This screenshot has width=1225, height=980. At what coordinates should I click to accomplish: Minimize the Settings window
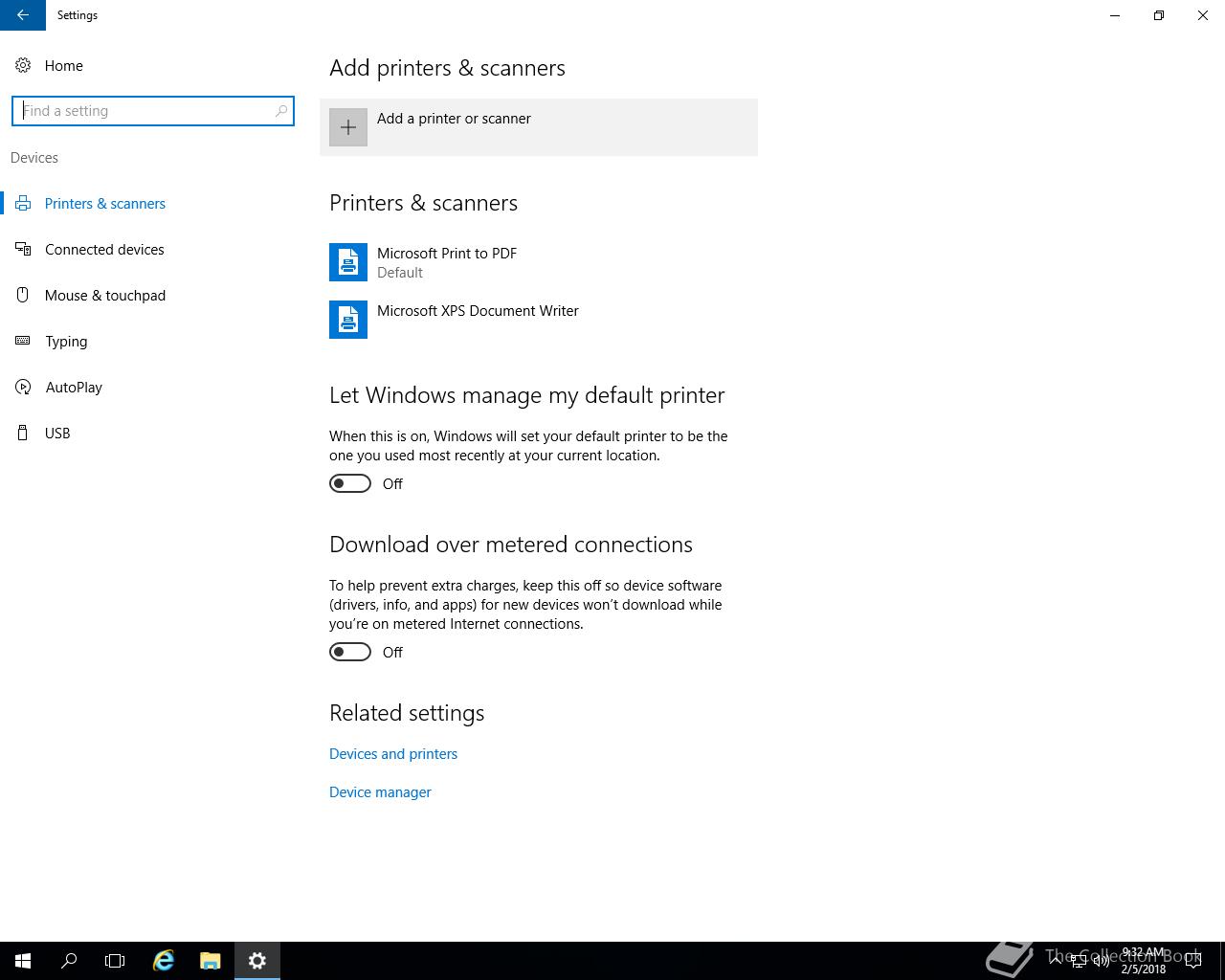point(1115,15)
